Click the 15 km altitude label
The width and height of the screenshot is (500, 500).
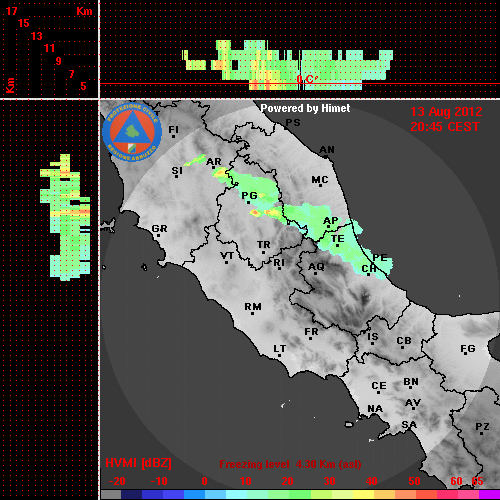[x=24, y=23]
